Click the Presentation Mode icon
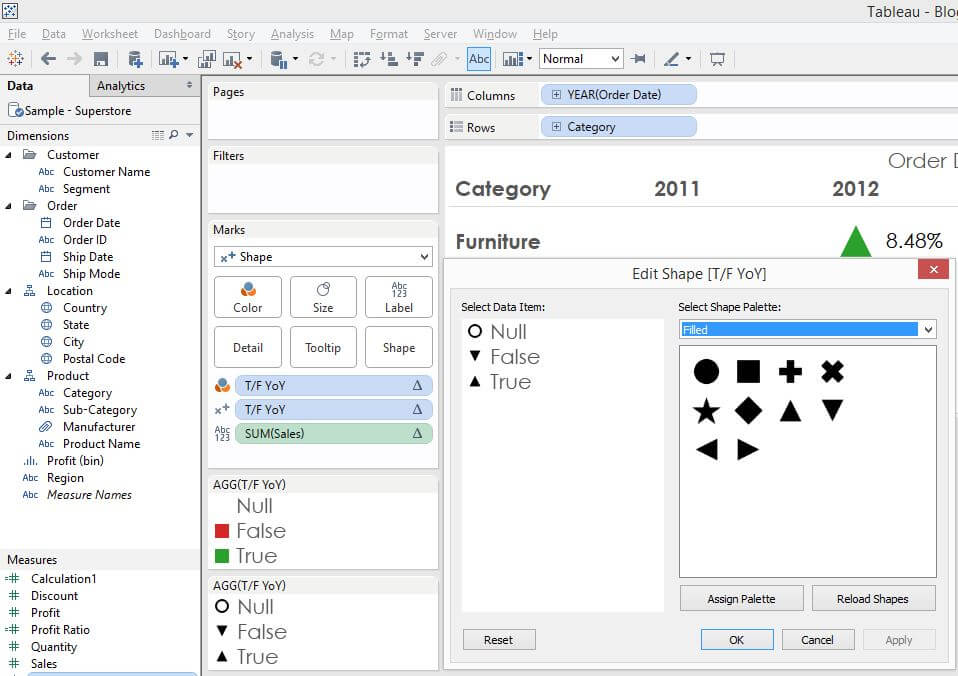This screenshot has height=676, width=958. pos(717,59)
